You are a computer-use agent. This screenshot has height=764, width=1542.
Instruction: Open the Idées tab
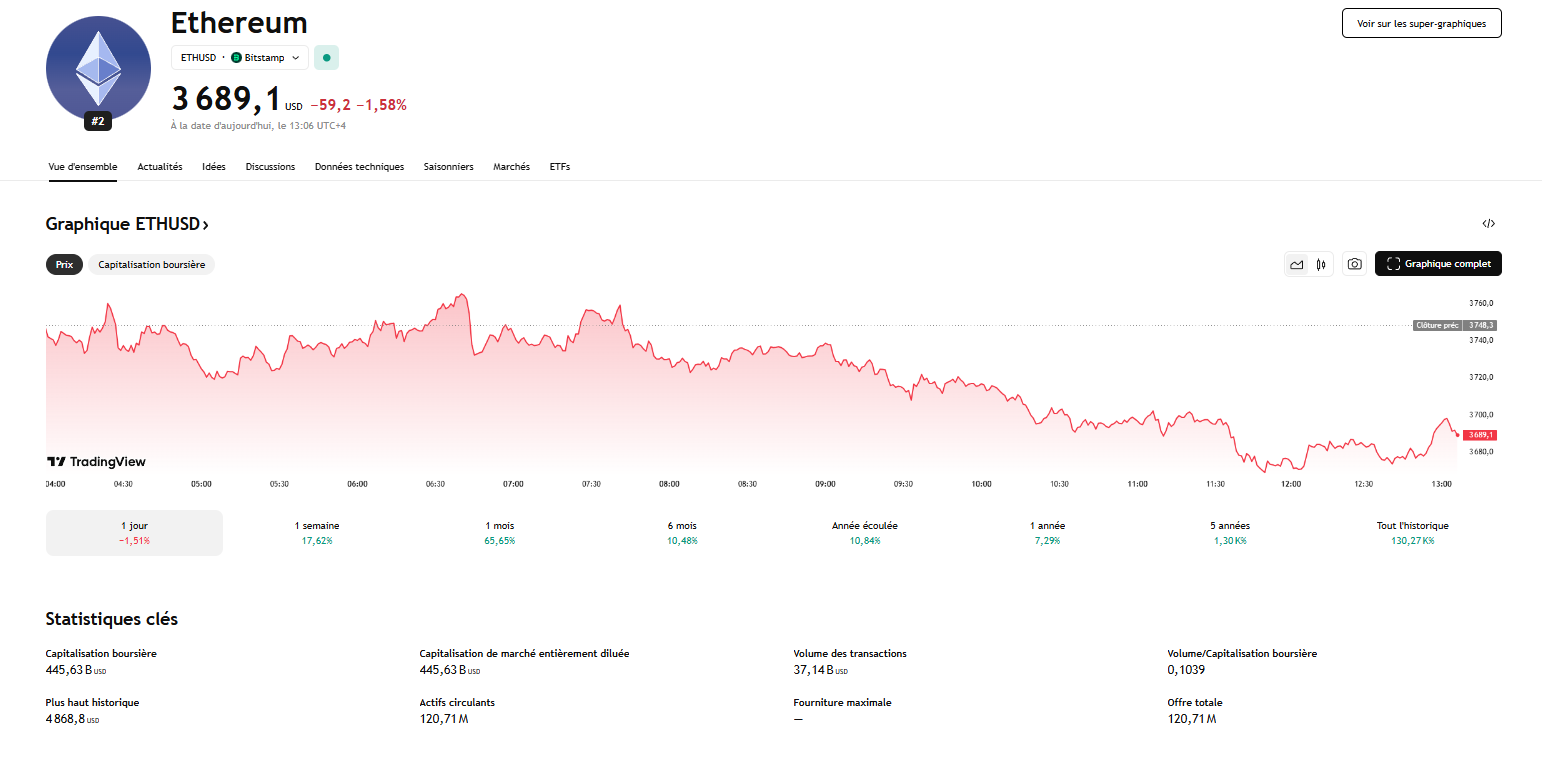coord(214,167)
